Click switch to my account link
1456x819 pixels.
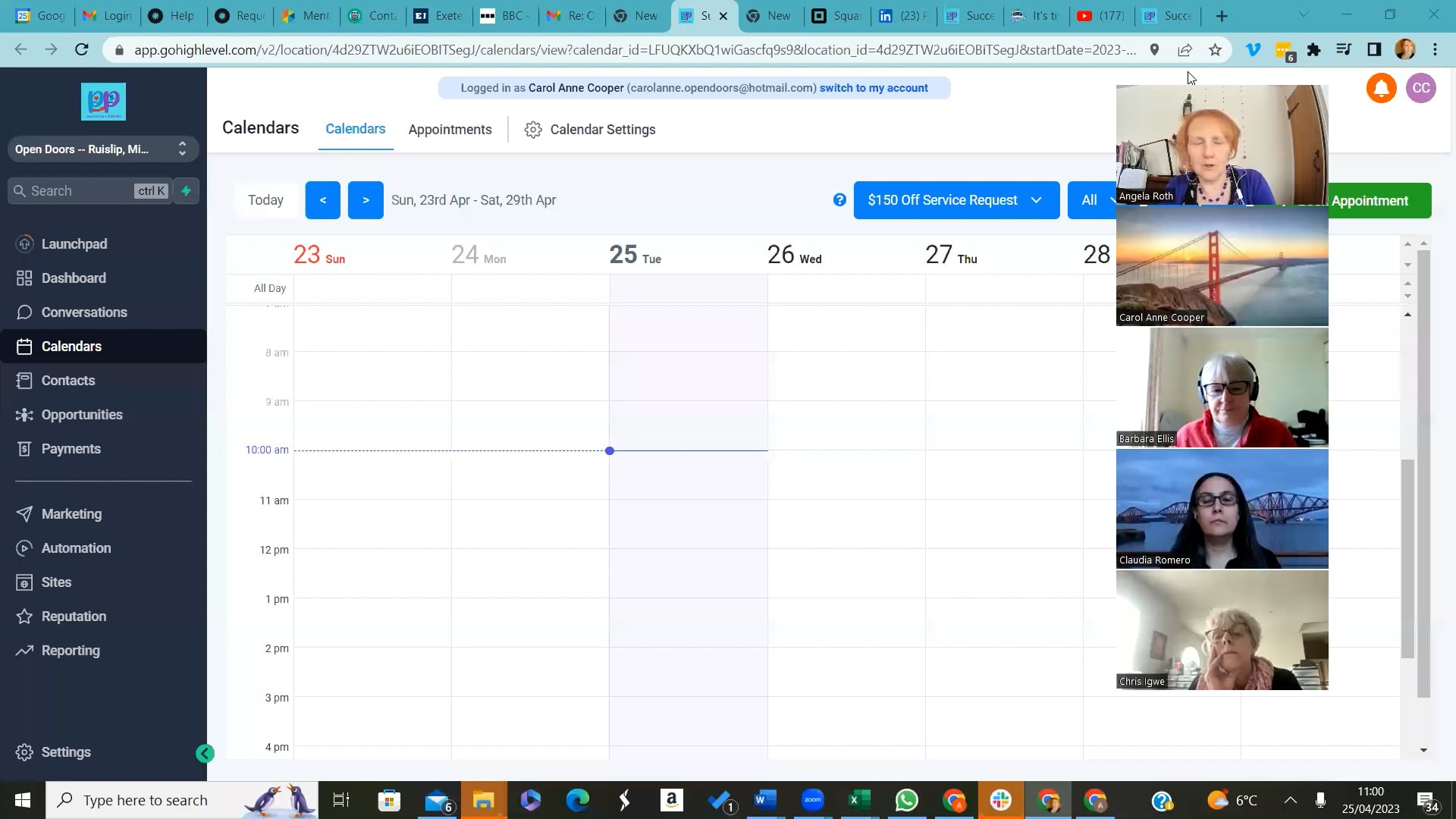874,88
